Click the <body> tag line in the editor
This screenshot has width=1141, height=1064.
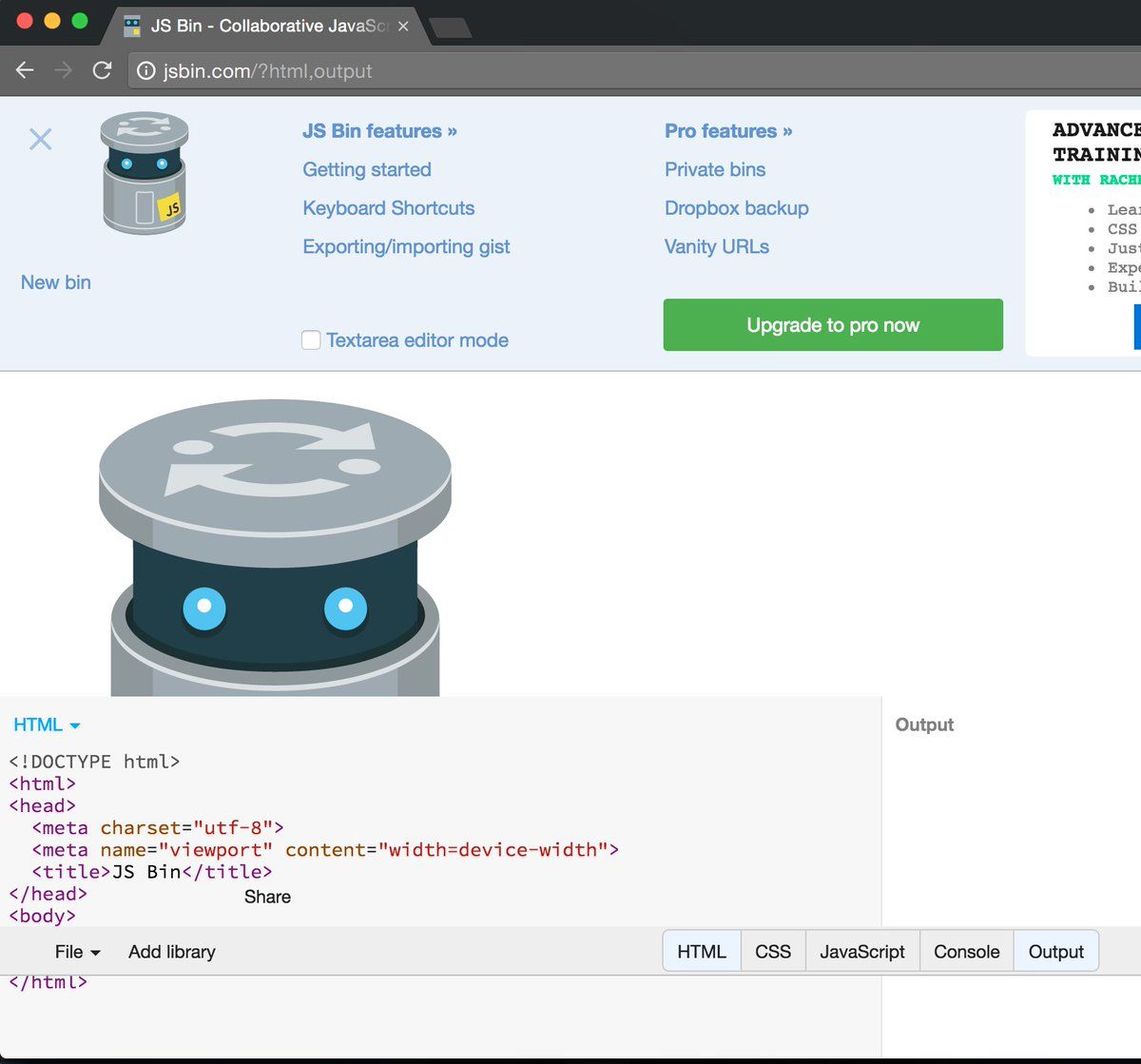pyautogui.click(x=42, y=916)
